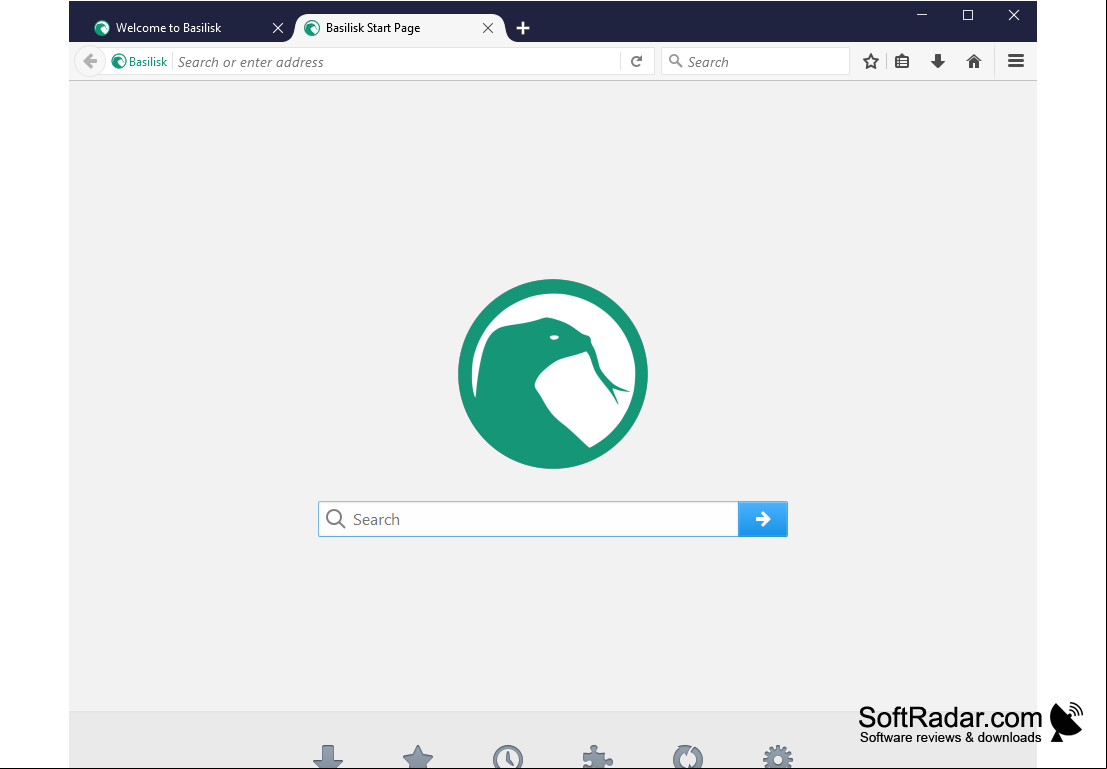Image resolution: width=1107 pixels, height=769 pixels.
Task: Open Downloads from bottom launcher
Action: 328,756
